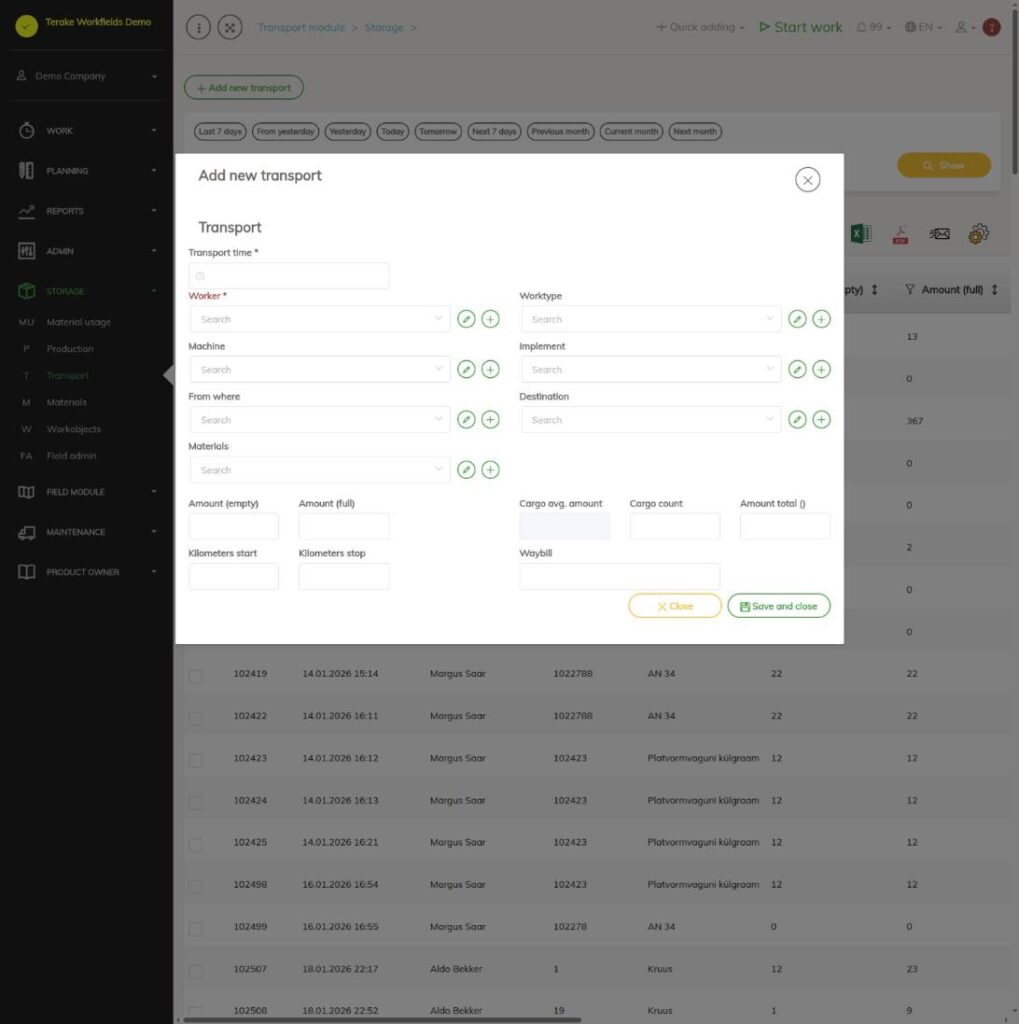Select checkbox for row 102424
This screenshot has width=1019, height=1024.
[x=195, y=803]
